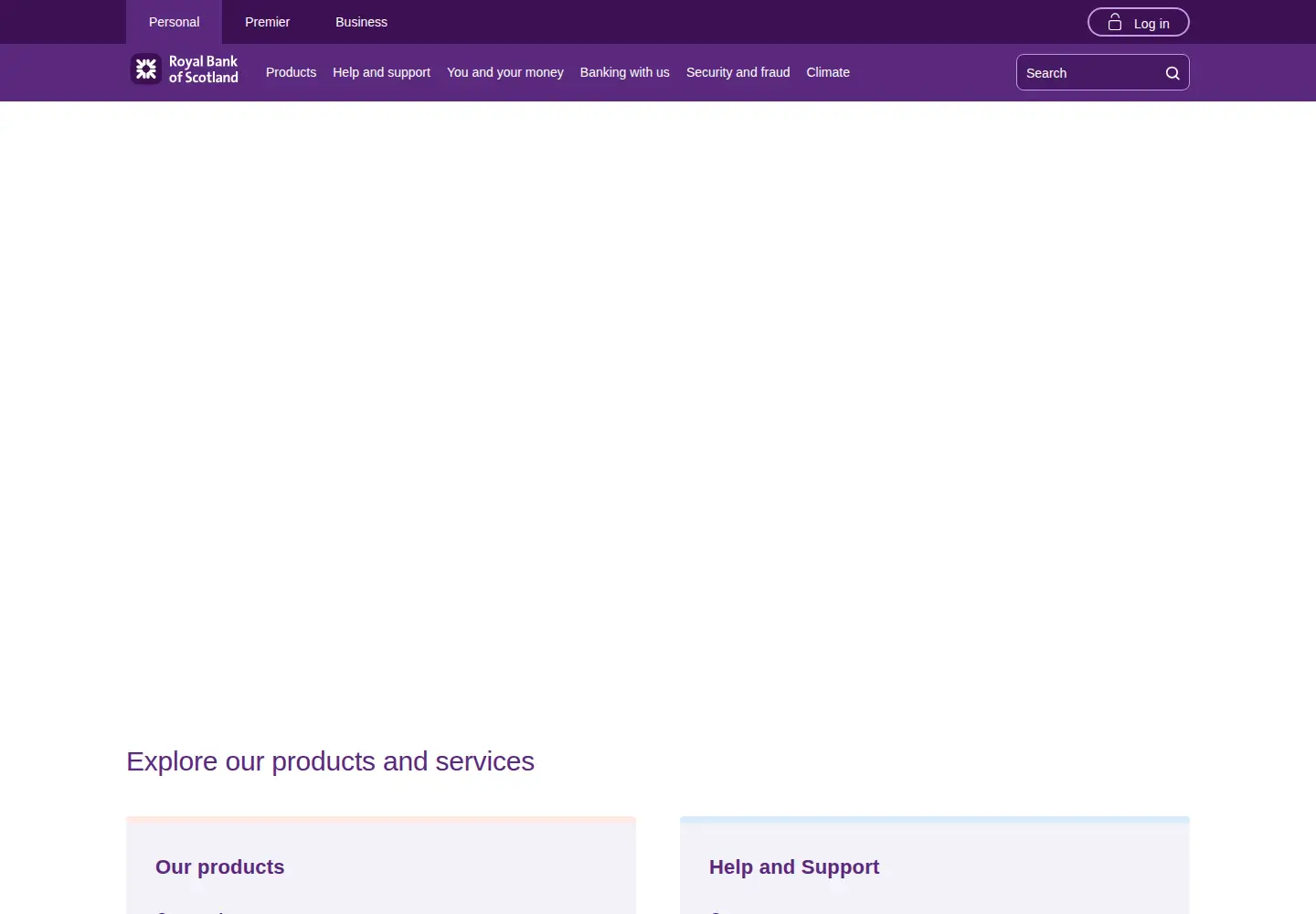This screenshot has width=1316, height=914.
Task: Switch to the Premier tab
Action: pyautogui.click(x=267, y=22)
